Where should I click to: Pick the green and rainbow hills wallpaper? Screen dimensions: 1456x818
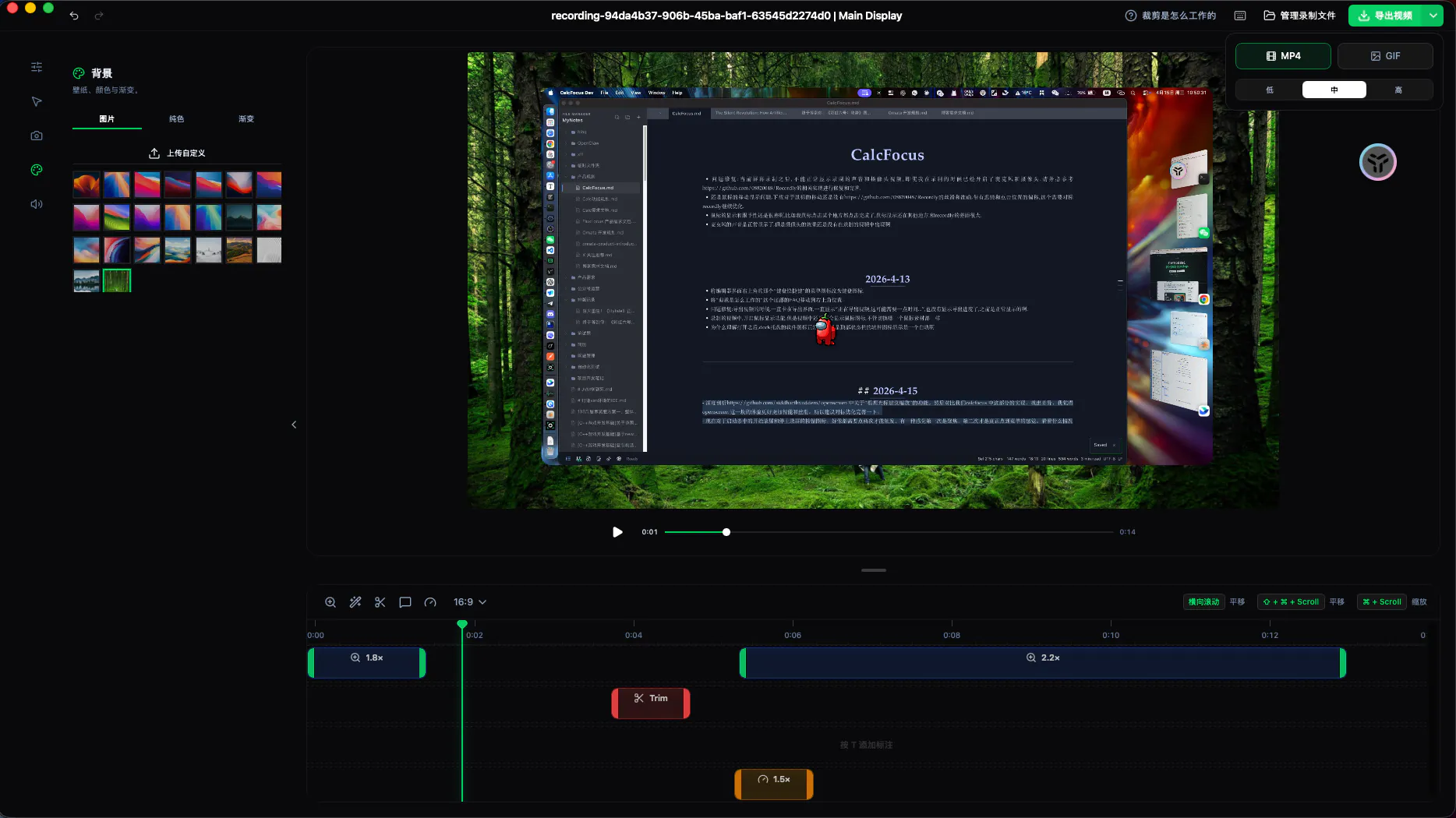click(117, 217)
